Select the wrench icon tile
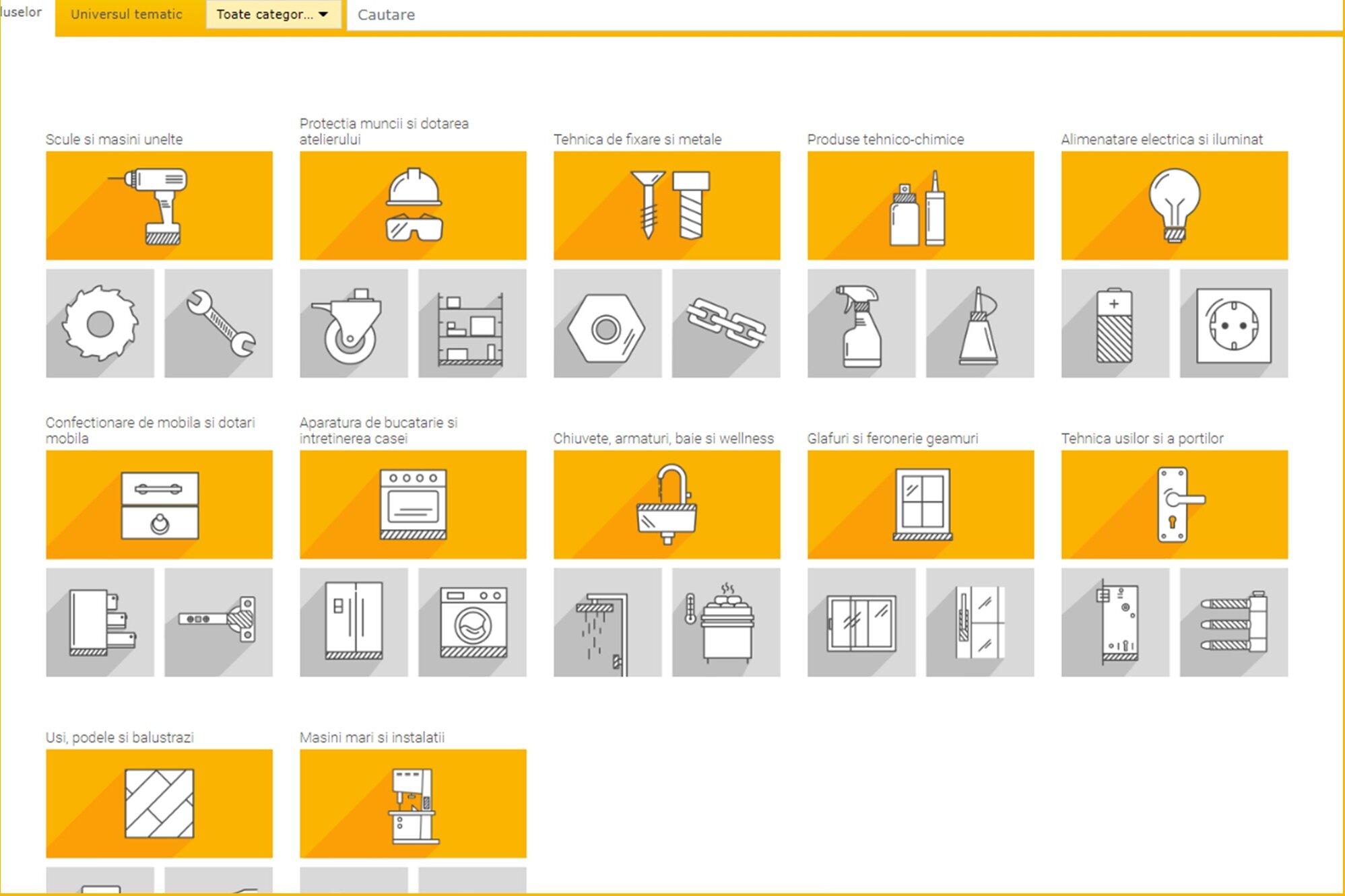This screenshot has height=896, width=1345. [218, 323]
